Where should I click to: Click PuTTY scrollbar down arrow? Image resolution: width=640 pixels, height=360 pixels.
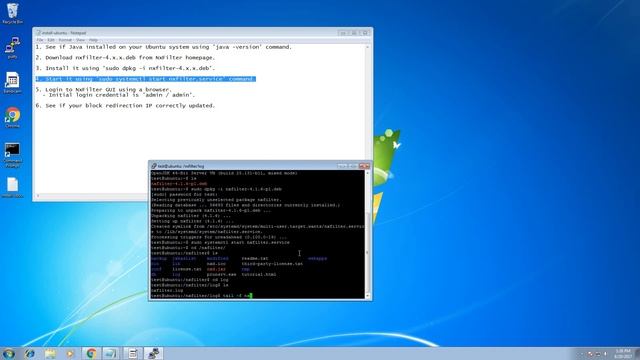tap(367, 296)
